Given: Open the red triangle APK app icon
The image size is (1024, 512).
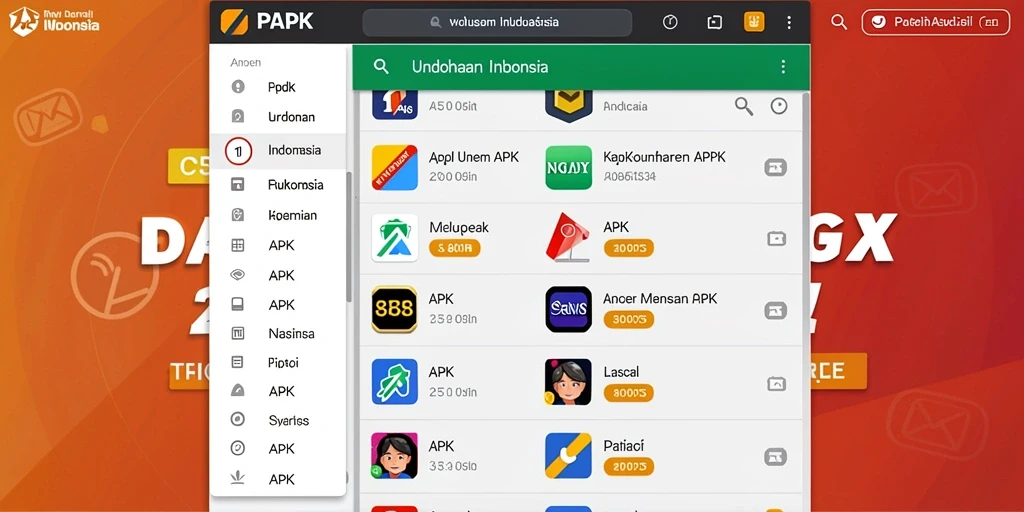Looking at the screenshot, I should (568, 238).
